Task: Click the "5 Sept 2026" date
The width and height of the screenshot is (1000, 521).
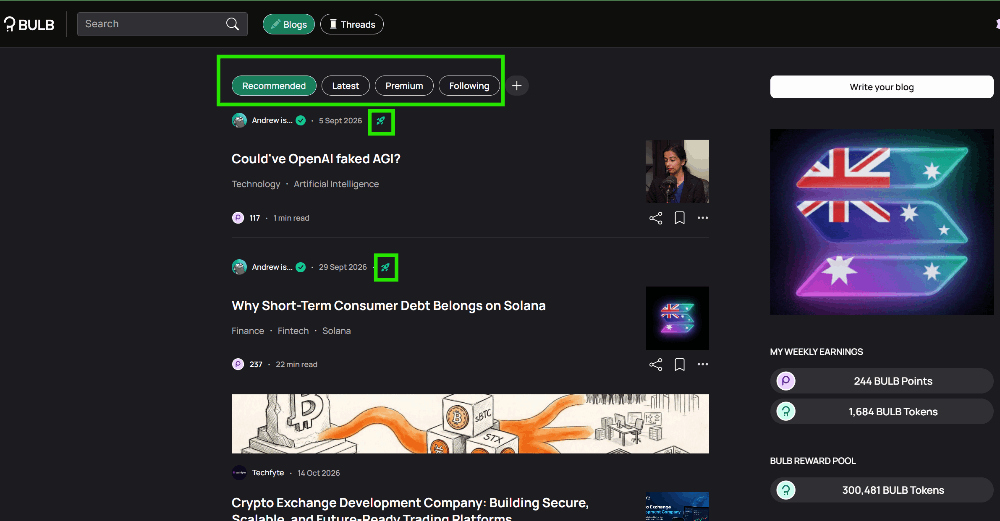Action: pyautogui.click(x=340, y=121)
